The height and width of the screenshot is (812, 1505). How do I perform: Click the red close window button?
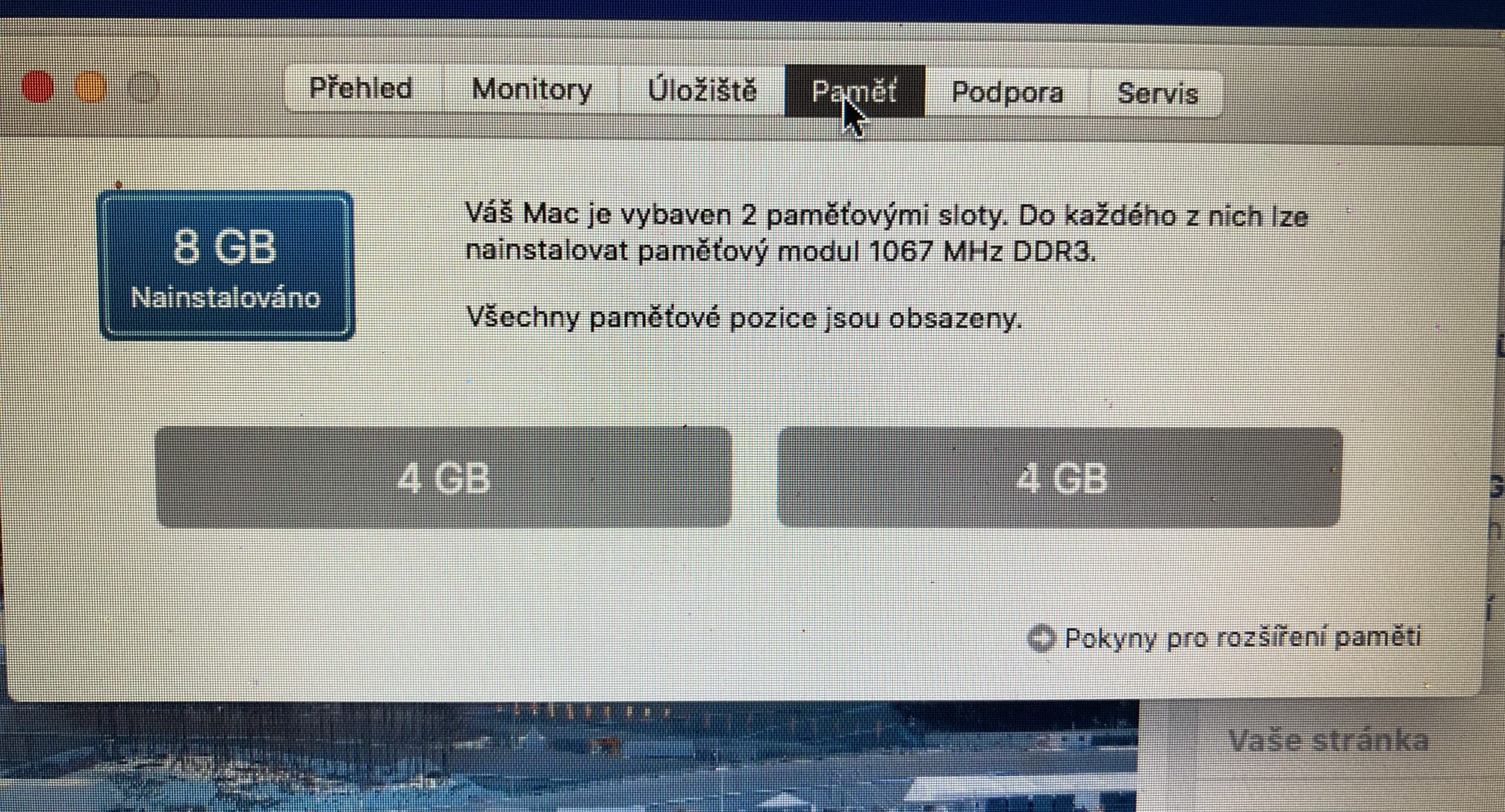37,87
